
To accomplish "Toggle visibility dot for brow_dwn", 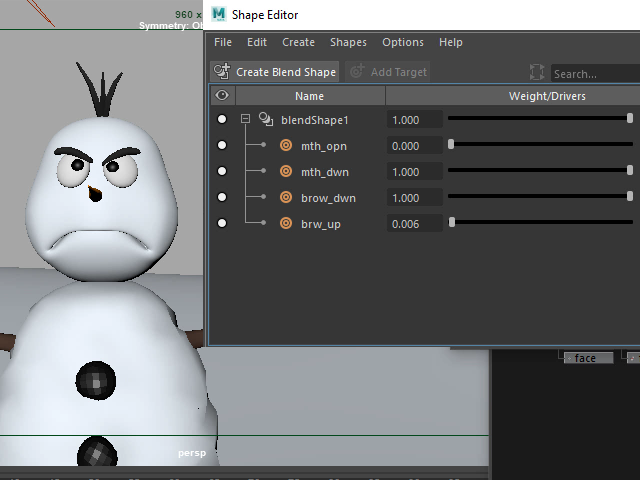I will pos(222,197).
